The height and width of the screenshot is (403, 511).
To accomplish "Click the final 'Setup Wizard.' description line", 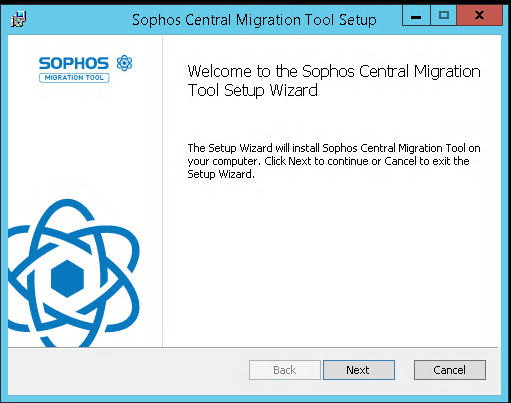I will [x=221, y=174].
